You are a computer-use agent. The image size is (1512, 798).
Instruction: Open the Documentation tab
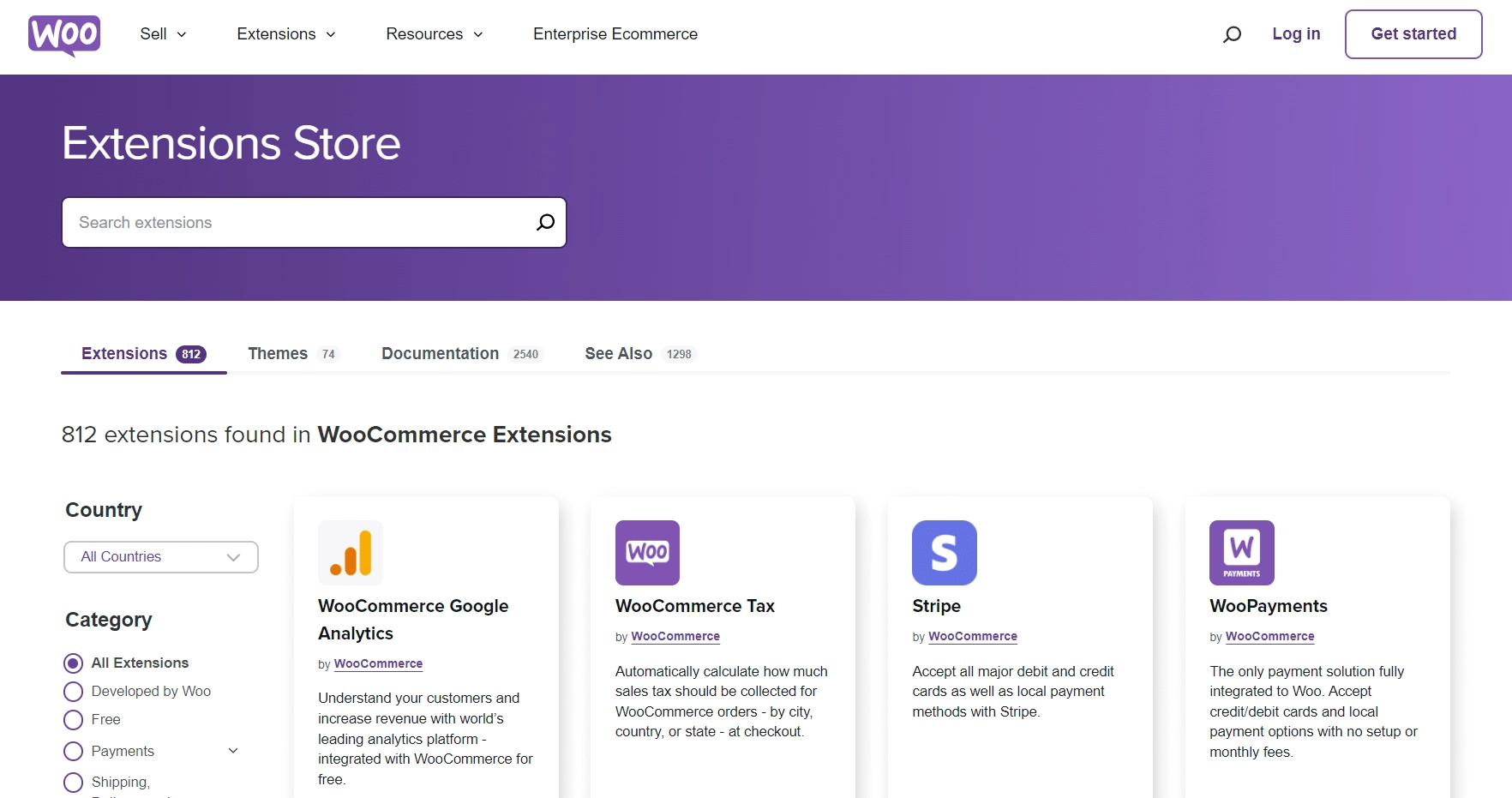tap(439, 353)
